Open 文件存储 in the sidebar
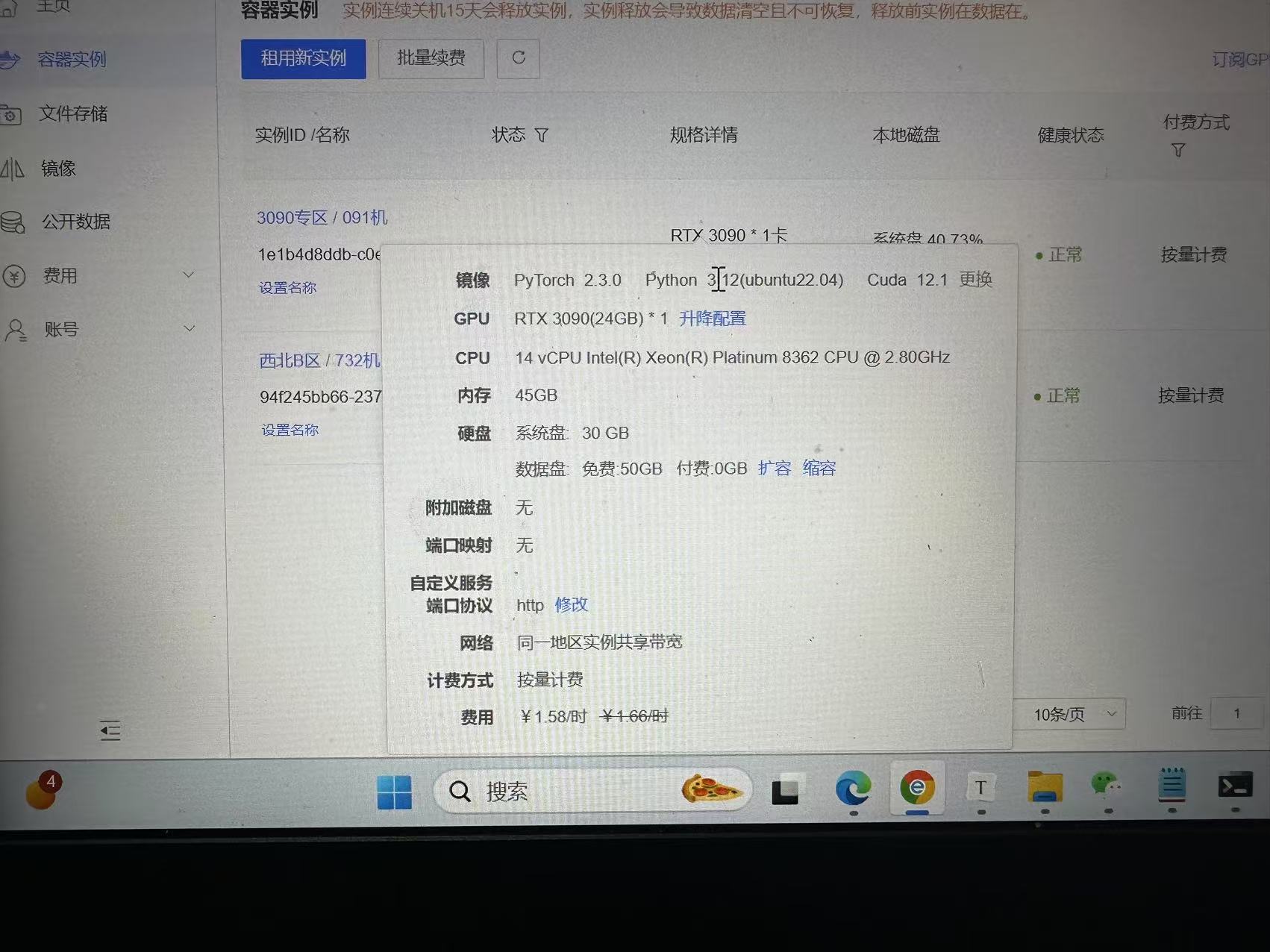 (73, 114)
